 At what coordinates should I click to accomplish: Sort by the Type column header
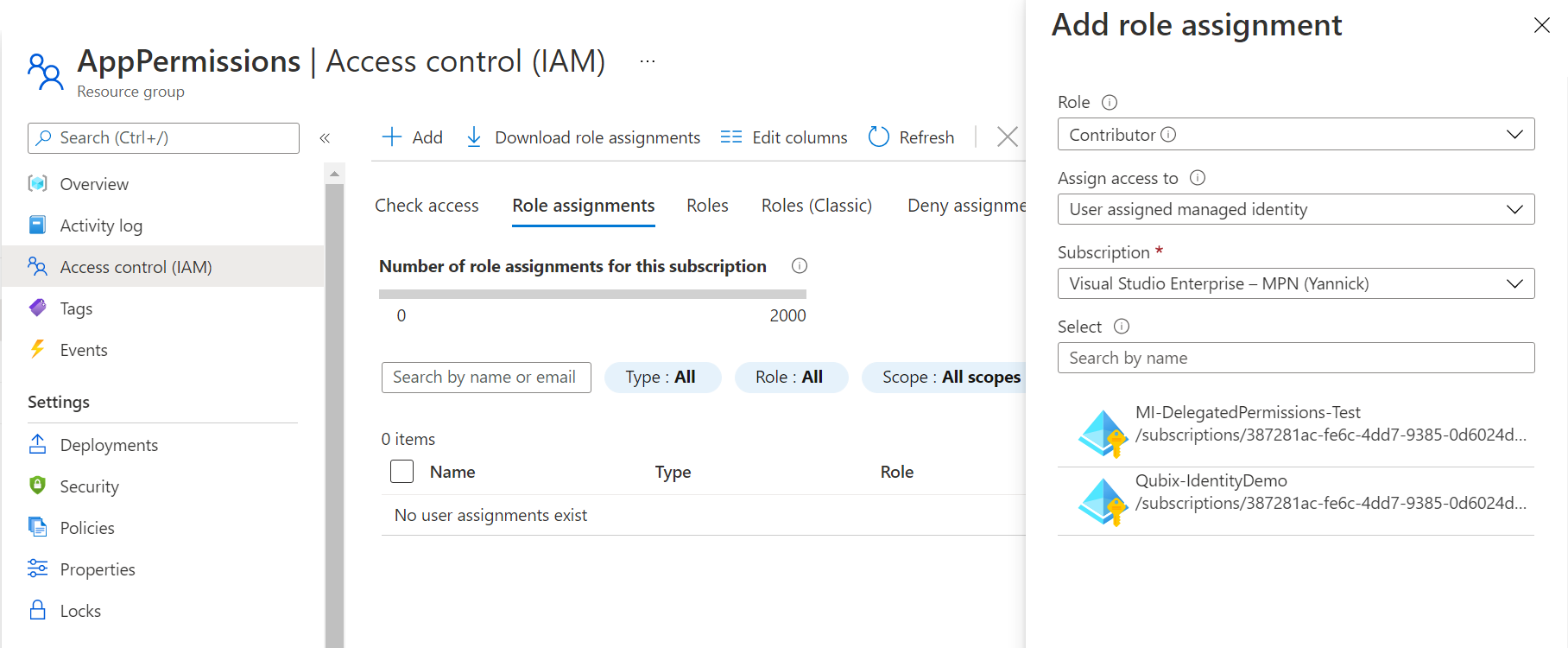[x=673, y=472]
